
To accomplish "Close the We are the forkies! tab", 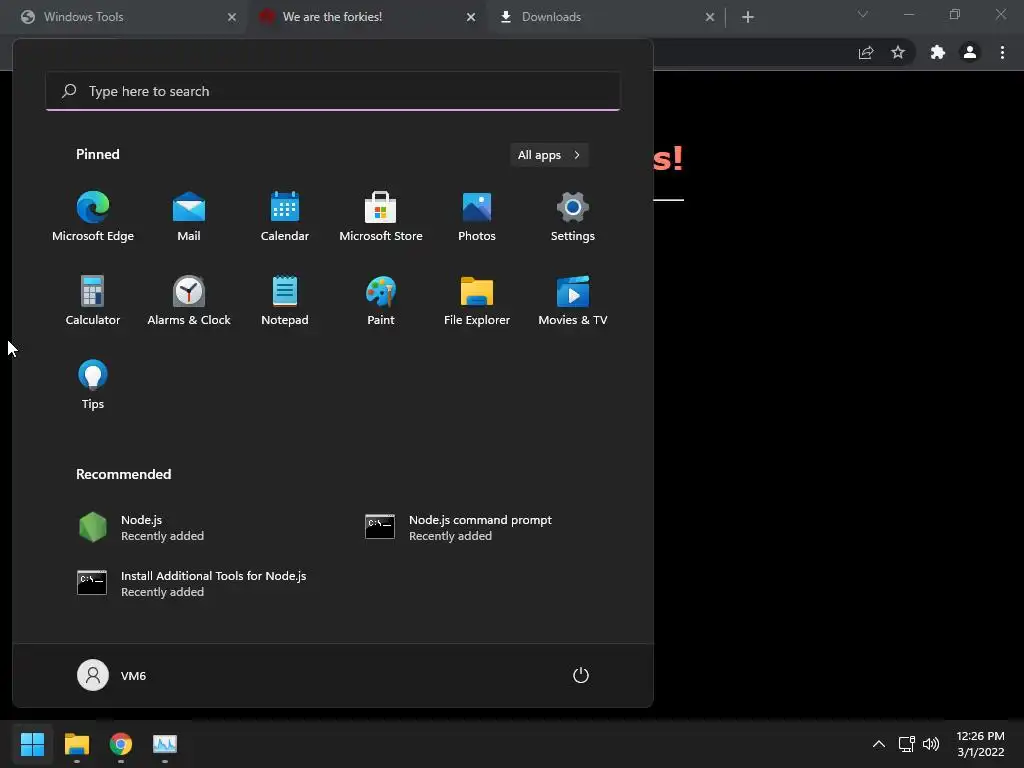I will tap(471, 17).
